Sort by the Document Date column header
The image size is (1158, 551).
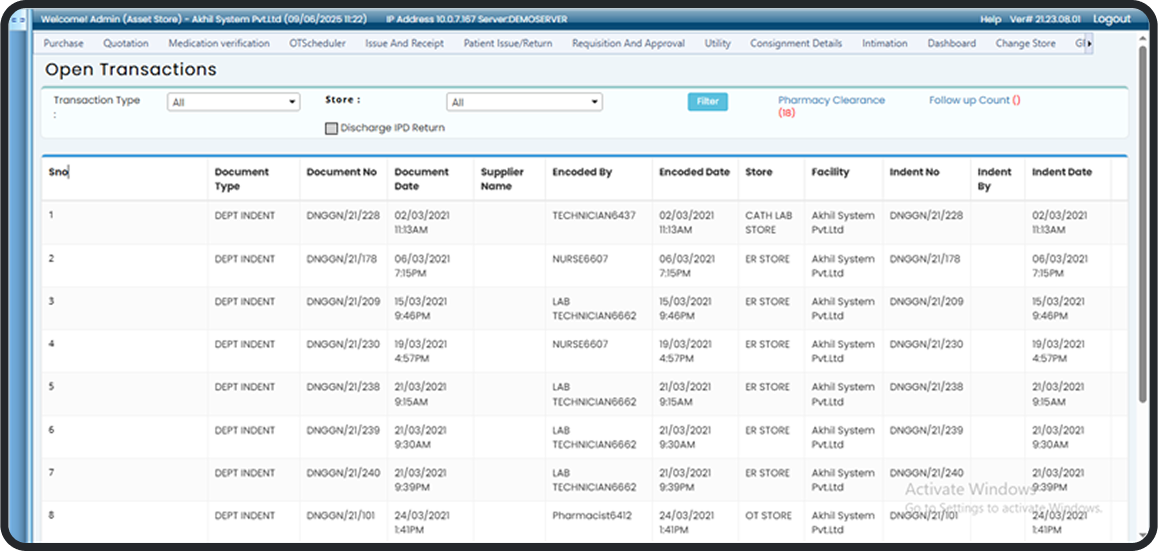422,178
